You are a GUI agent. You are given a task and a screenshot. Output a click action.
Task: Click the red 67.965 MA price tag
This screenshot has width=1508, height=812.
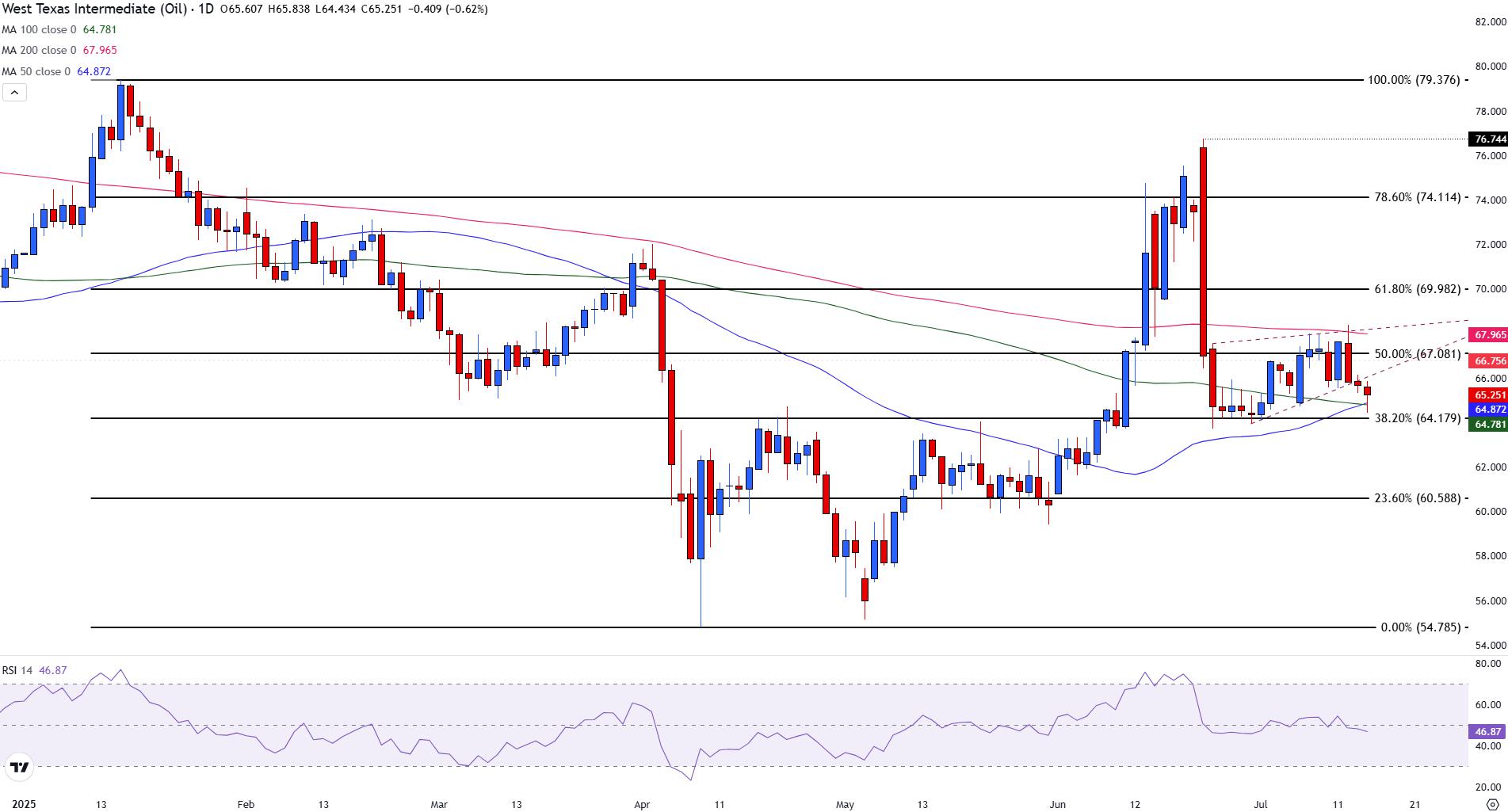pyautogui.click(x=1487, y=335)
